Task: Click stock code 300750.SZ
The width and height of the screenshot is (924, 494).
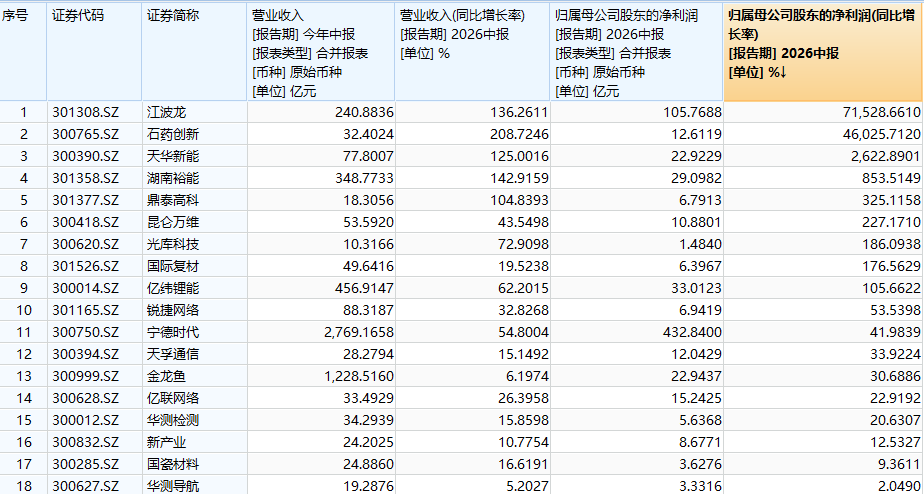Action: [x=85, y=332]
